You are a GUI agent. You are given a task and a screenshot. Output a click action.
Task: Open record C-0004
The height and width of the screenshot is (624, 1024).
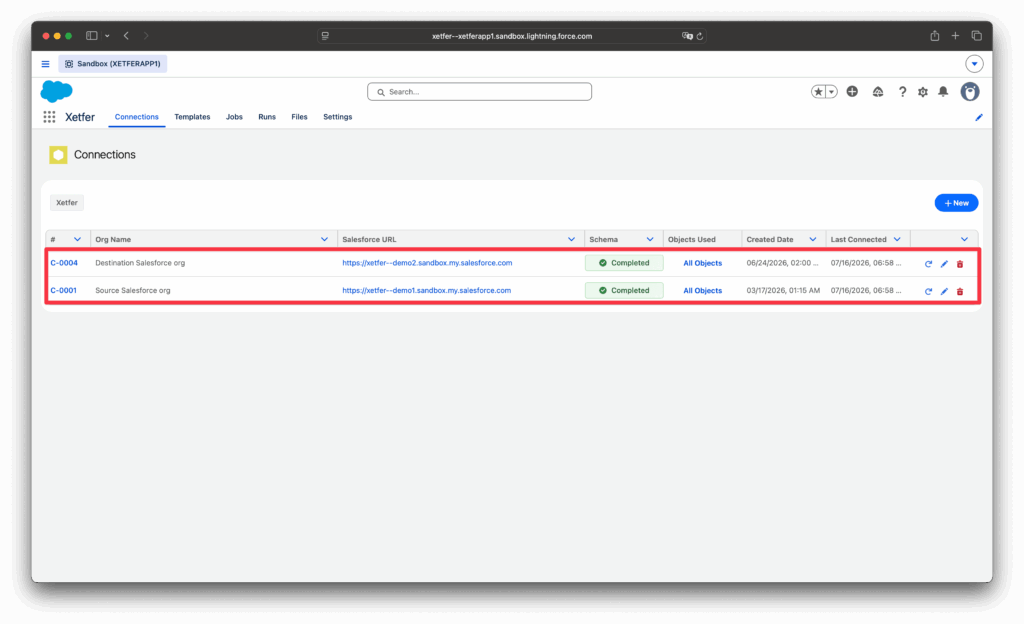coord(64,263)
